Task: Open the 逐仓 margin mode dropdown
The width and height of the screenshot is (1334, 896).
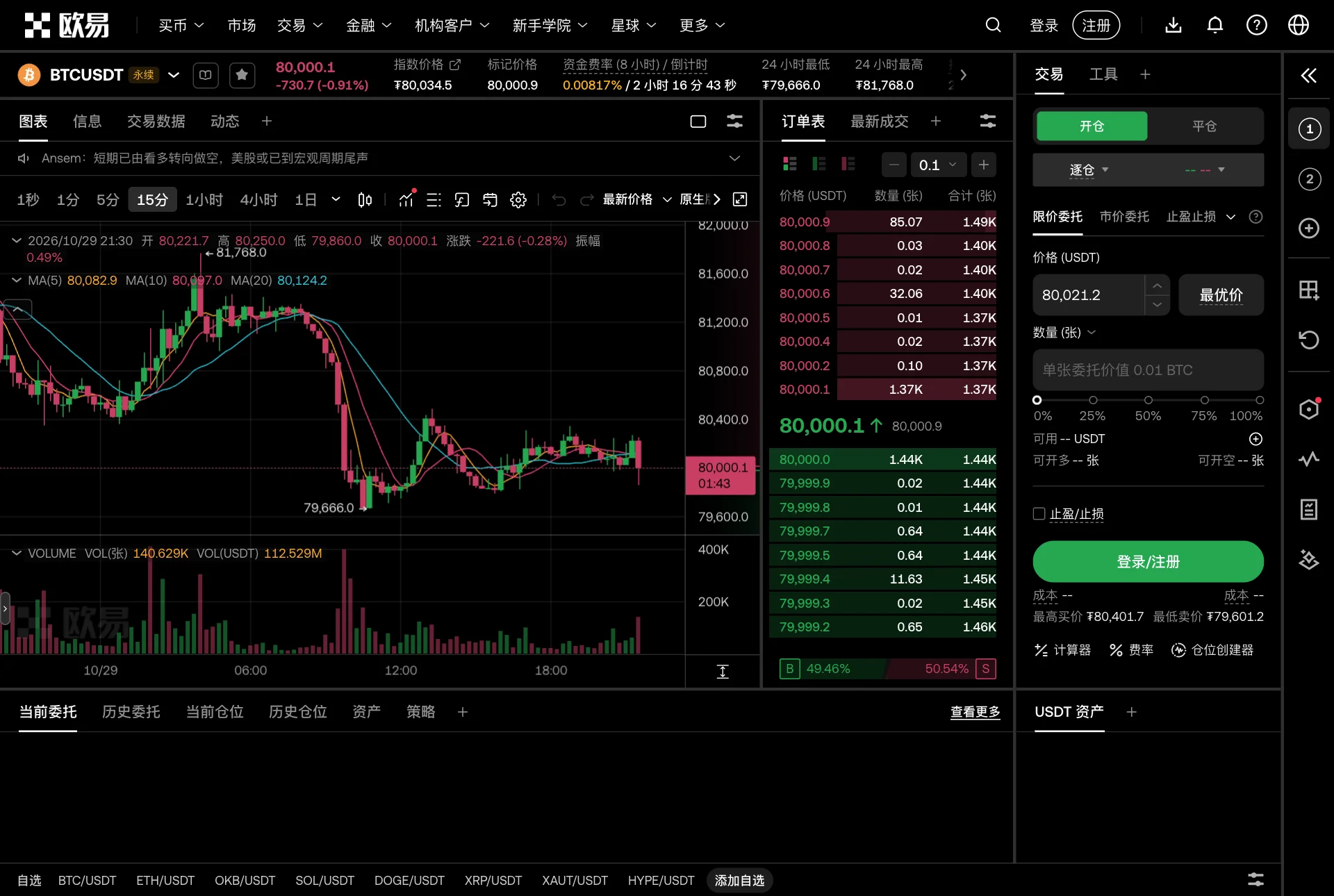Action: coord(1089,170)
